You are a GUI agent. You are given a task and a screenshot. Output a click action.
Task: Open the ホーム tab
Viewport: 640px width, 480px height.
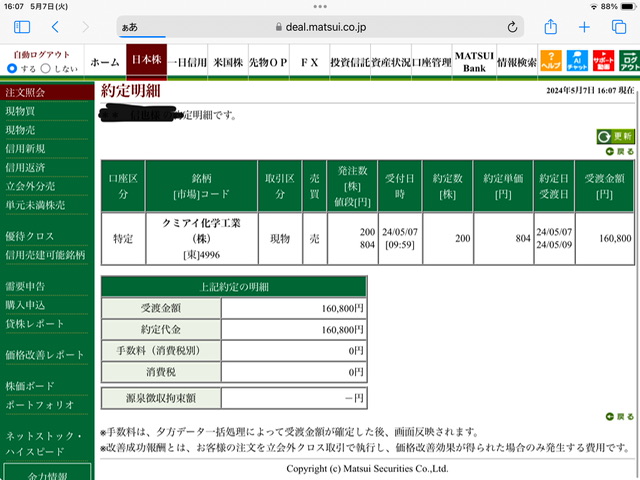[x=105, y=62]
